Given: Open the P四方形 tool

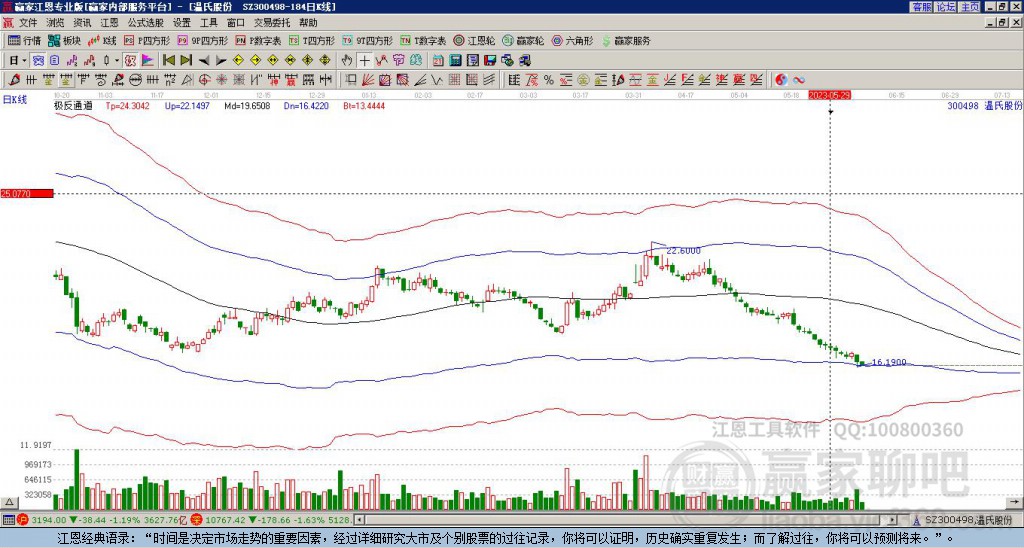Looking at the screenshot, I should click(x=147, y=40).
